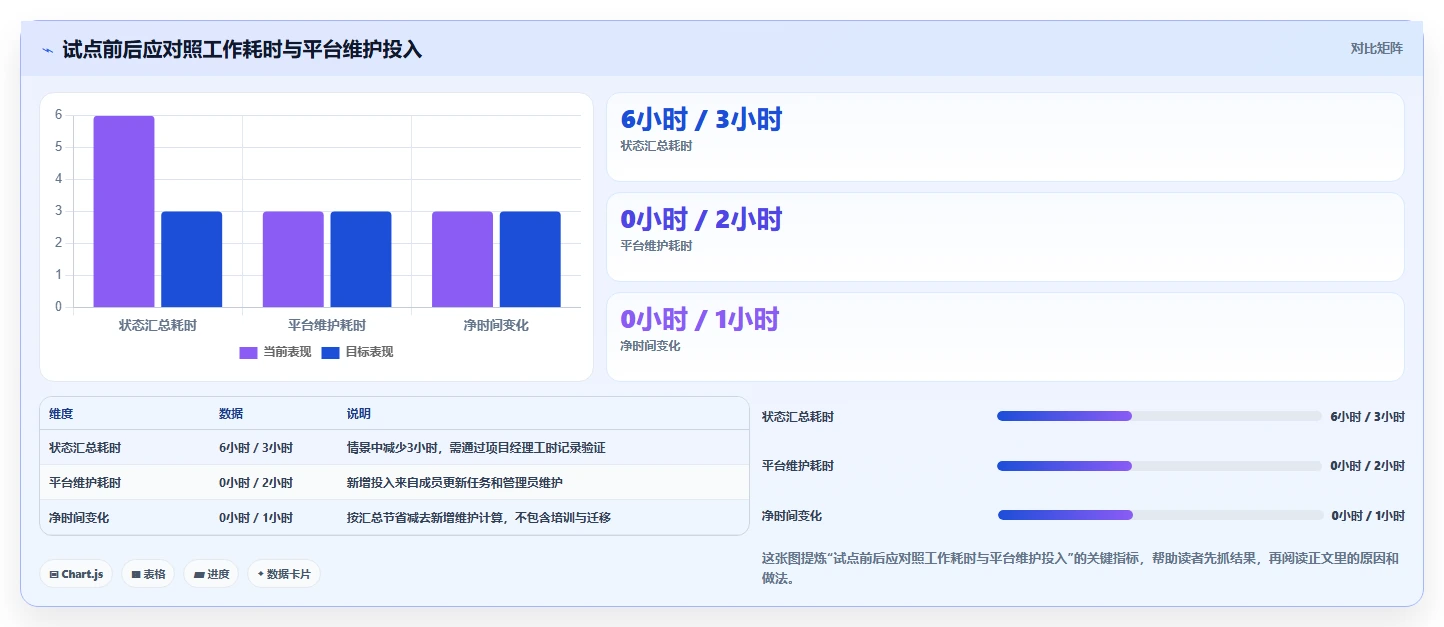Viewport: 1444px width, 627px height.
Task: Click progress value 6小时 / 3小时 at right
Action: pyautogui.click(x=1367, y=417)
